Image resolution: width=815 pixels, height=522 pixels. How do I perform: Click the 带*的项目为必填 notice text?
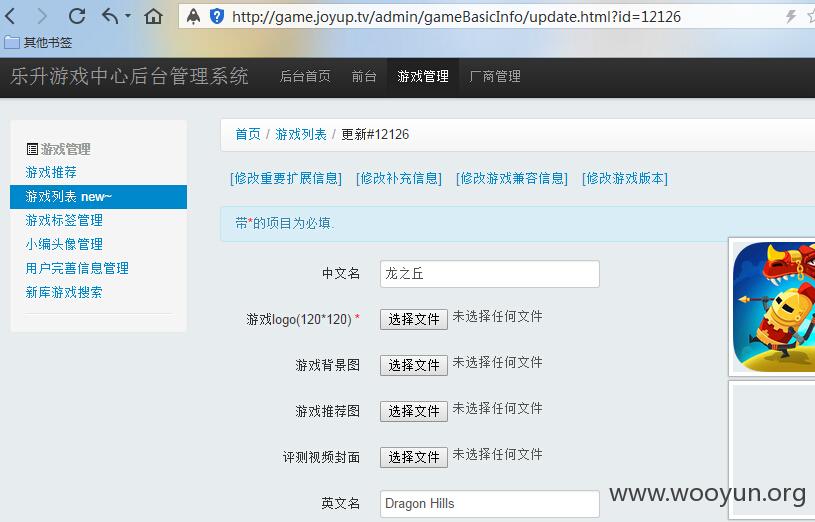coord(284,223)
